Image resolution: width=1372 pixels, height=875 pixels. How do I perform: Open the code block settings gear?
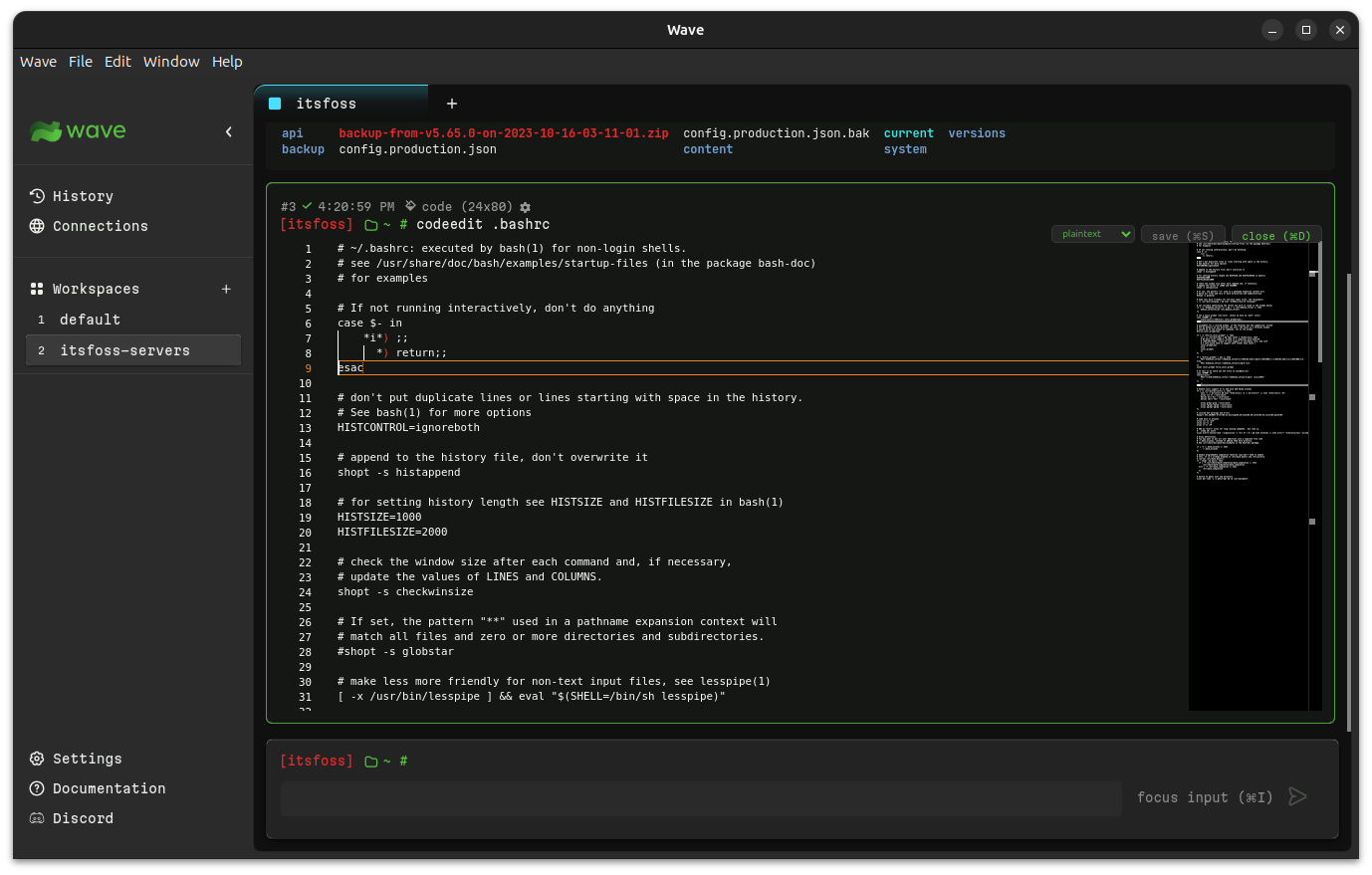point(525,207)
